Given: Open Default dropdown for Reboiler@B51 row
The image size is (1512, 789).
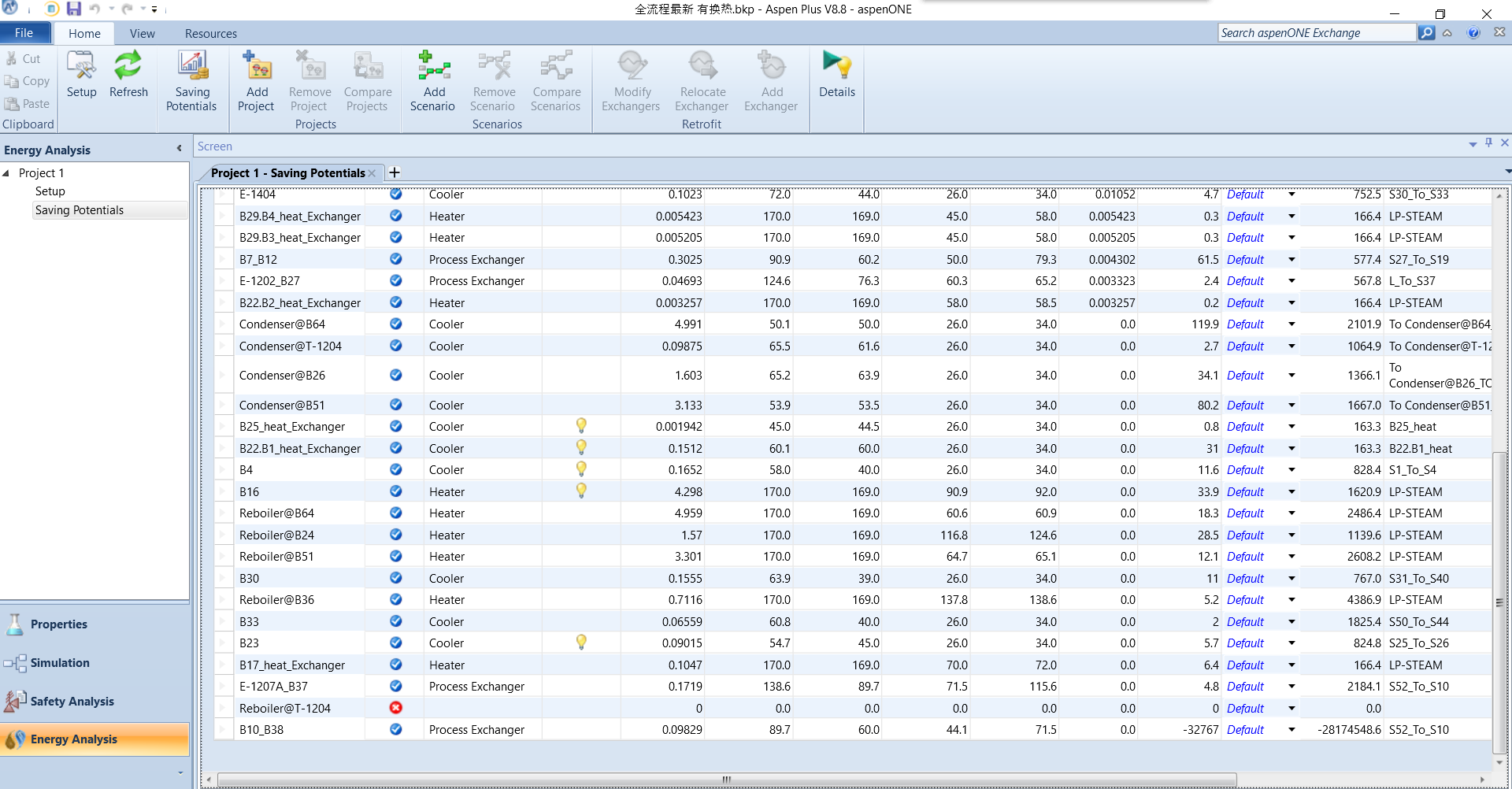Looking at the screenshot, I should 1291,557.
